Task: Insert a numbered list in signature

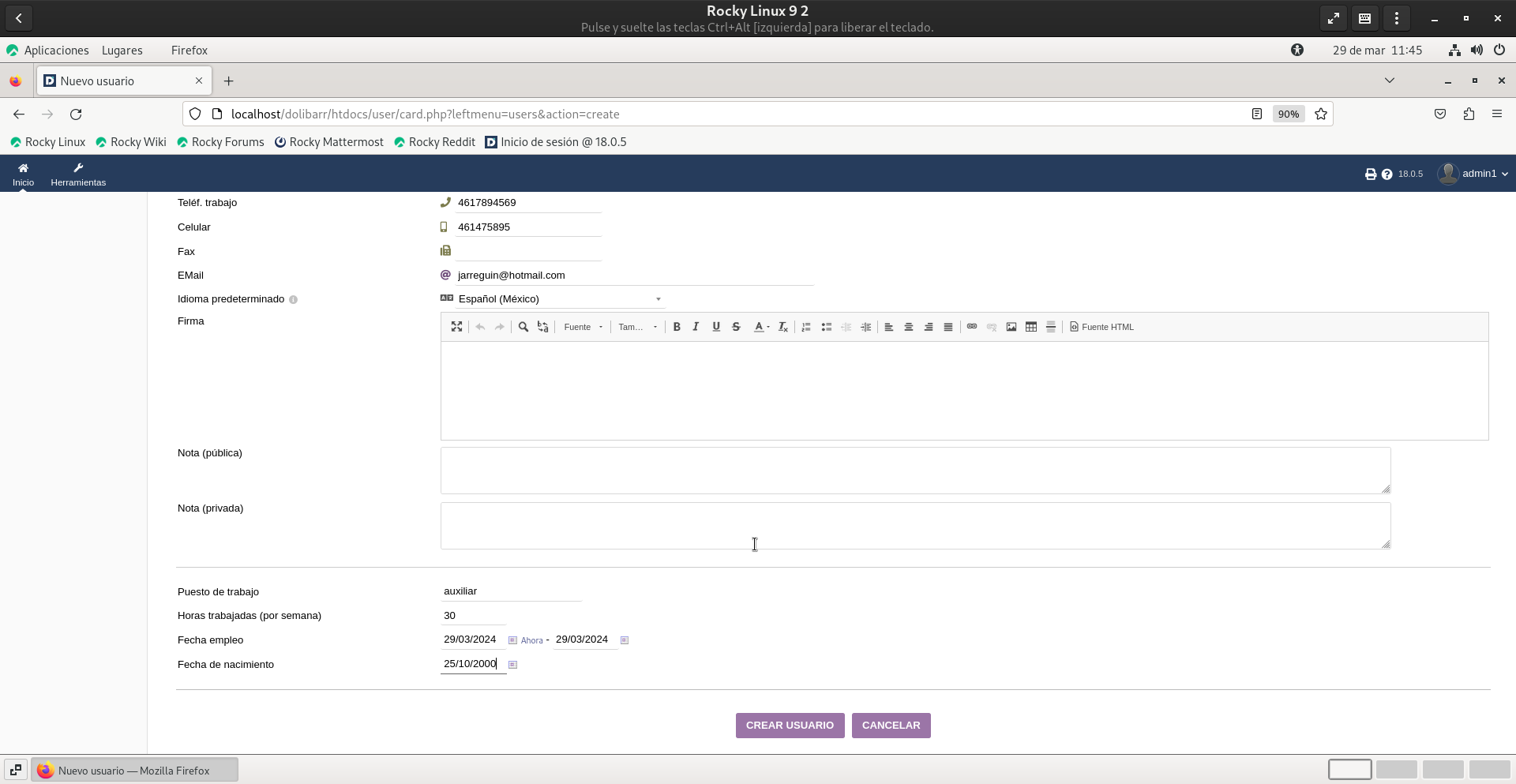Action: coord(806,327)
